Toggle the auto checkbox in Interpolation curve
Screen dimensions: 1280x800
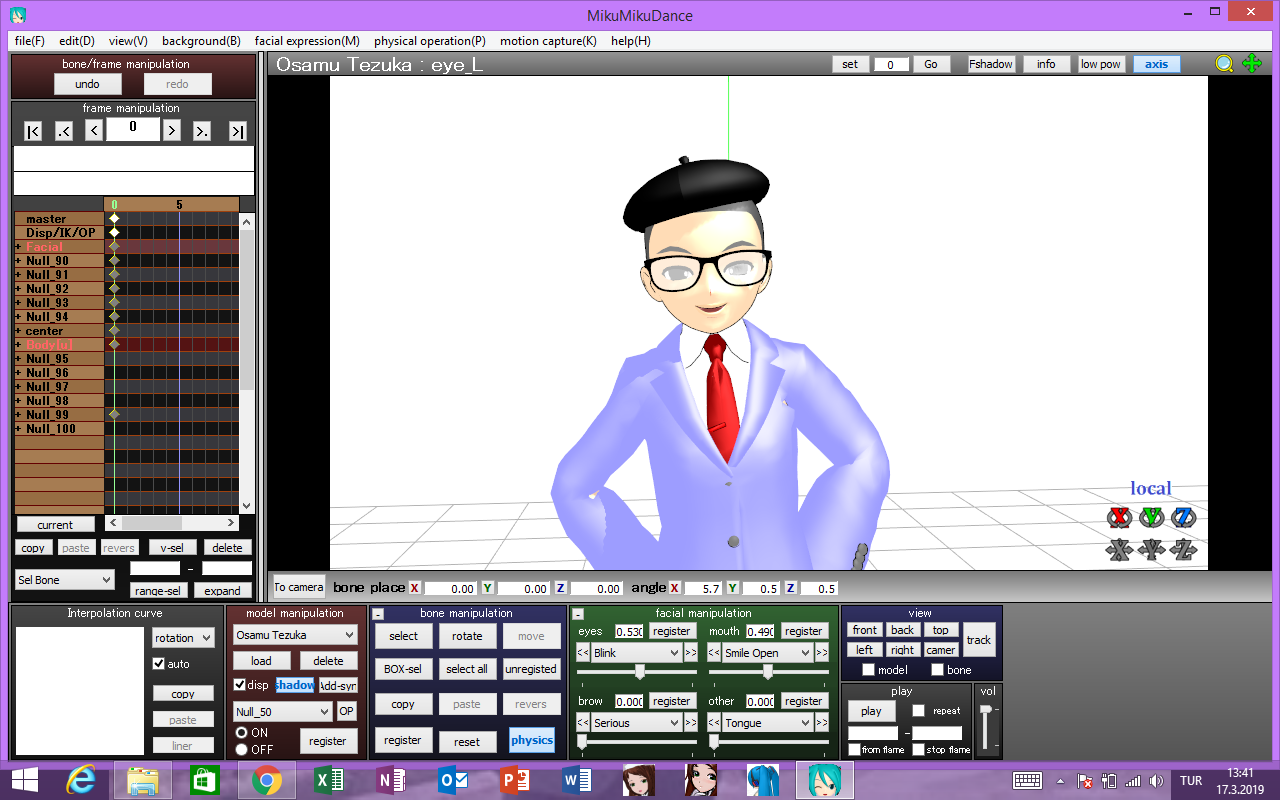[158, 664]
